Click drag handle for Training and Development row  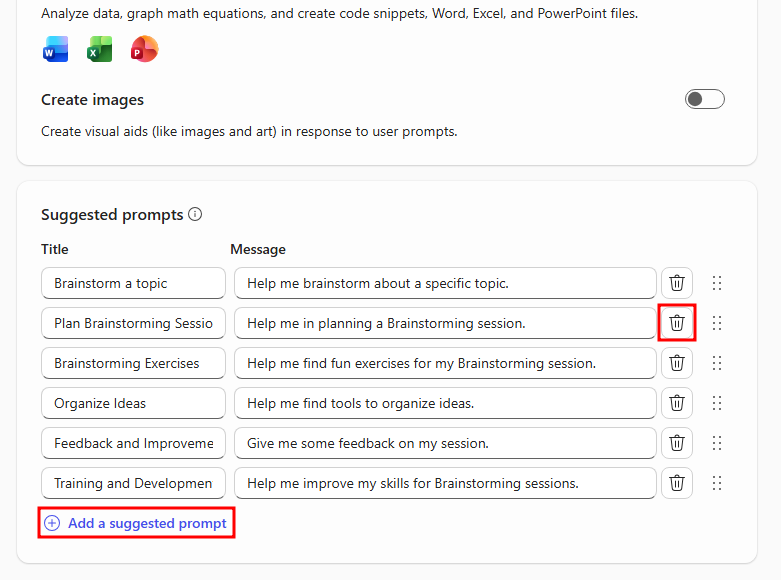coord(716,483)
